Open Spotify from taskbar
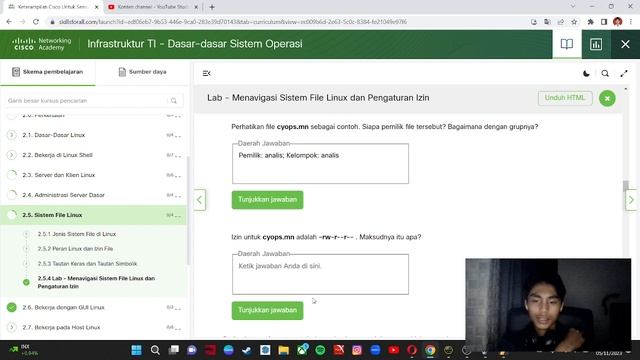 320,350
